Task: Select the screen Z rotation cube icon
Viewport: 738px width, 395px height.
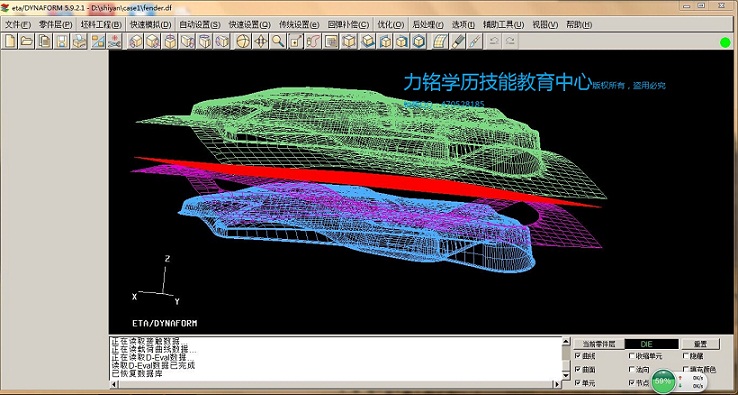Action: pyautogui.click(x=222, y=41)
